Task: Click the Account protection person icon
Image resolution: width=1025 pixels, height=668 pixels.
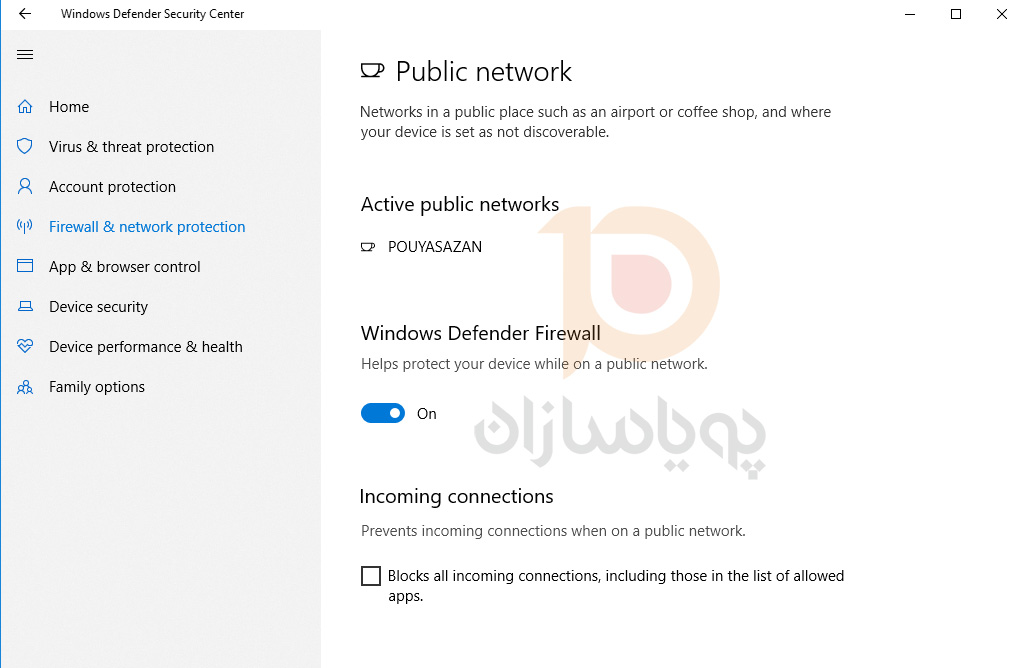Action: point(25,186)
